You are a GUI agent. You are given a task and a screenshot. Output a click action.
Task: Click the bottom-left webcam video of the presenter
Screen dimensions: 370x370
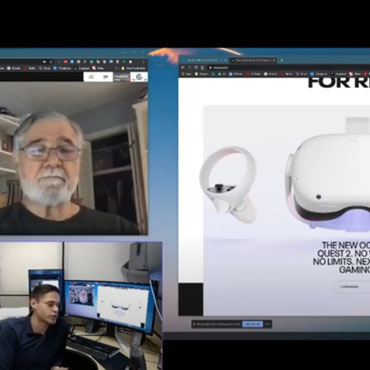81,306
